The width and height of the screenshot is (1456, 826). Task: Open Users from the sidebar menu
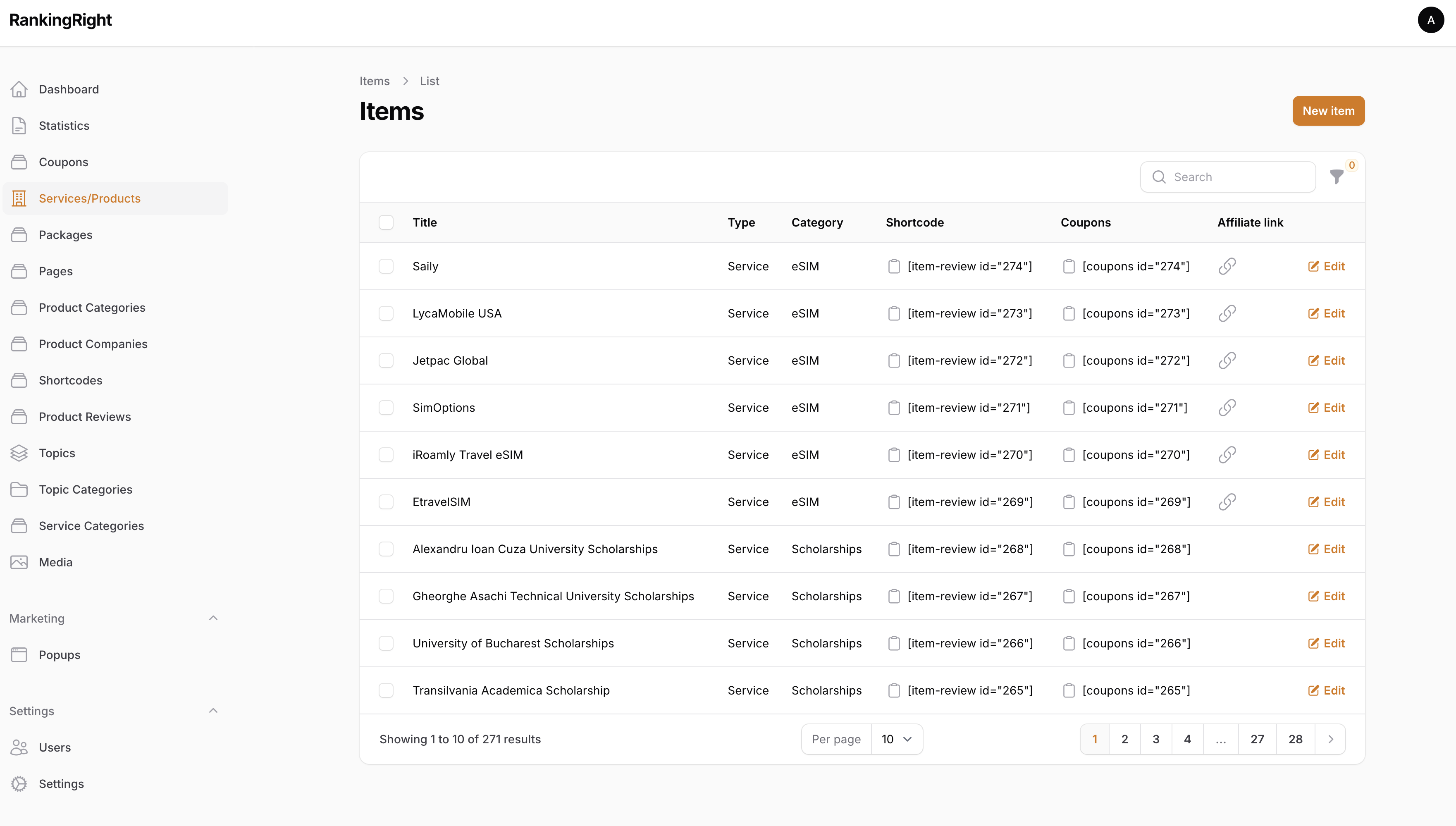pyautogui.click(x=55, y=747)
